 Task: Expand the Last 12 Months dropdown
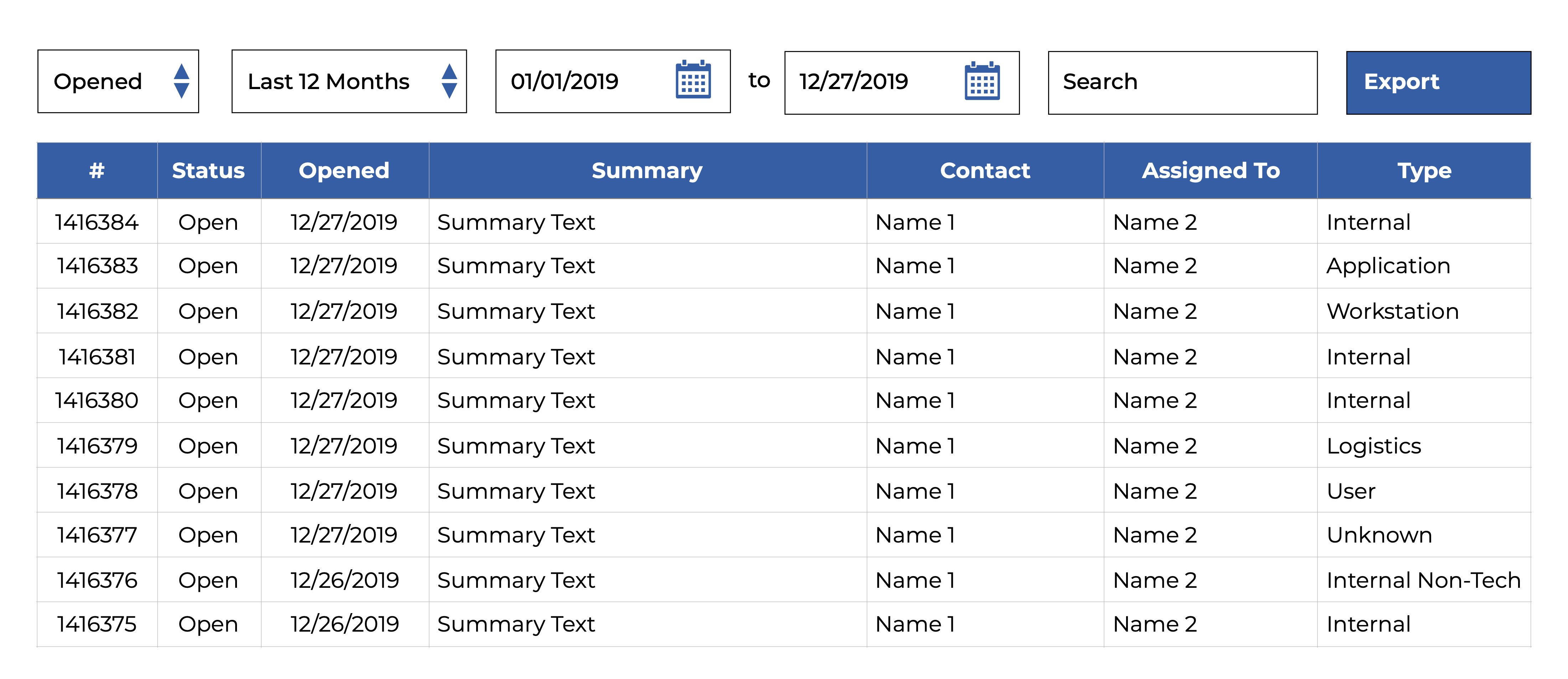(x=349, y=82)
